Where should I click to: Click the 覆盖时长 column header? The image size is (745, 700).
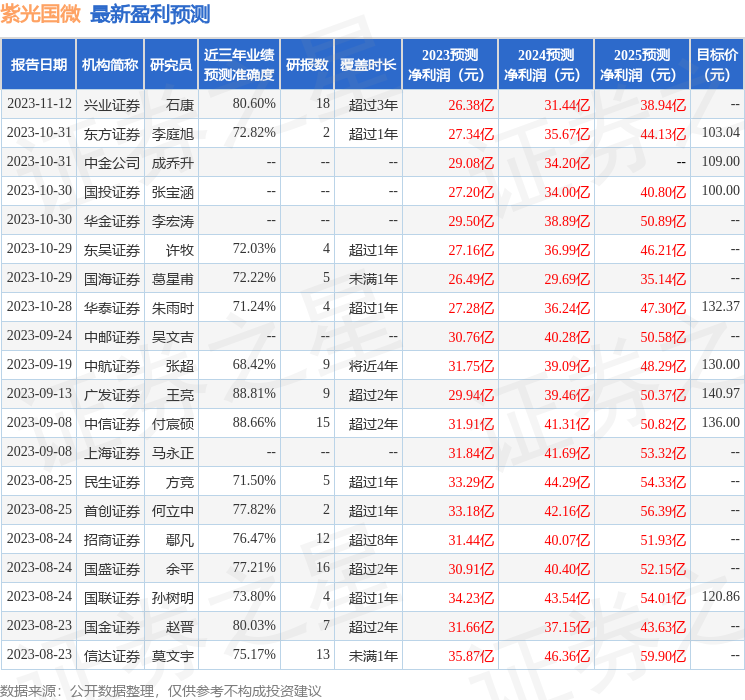368,65
